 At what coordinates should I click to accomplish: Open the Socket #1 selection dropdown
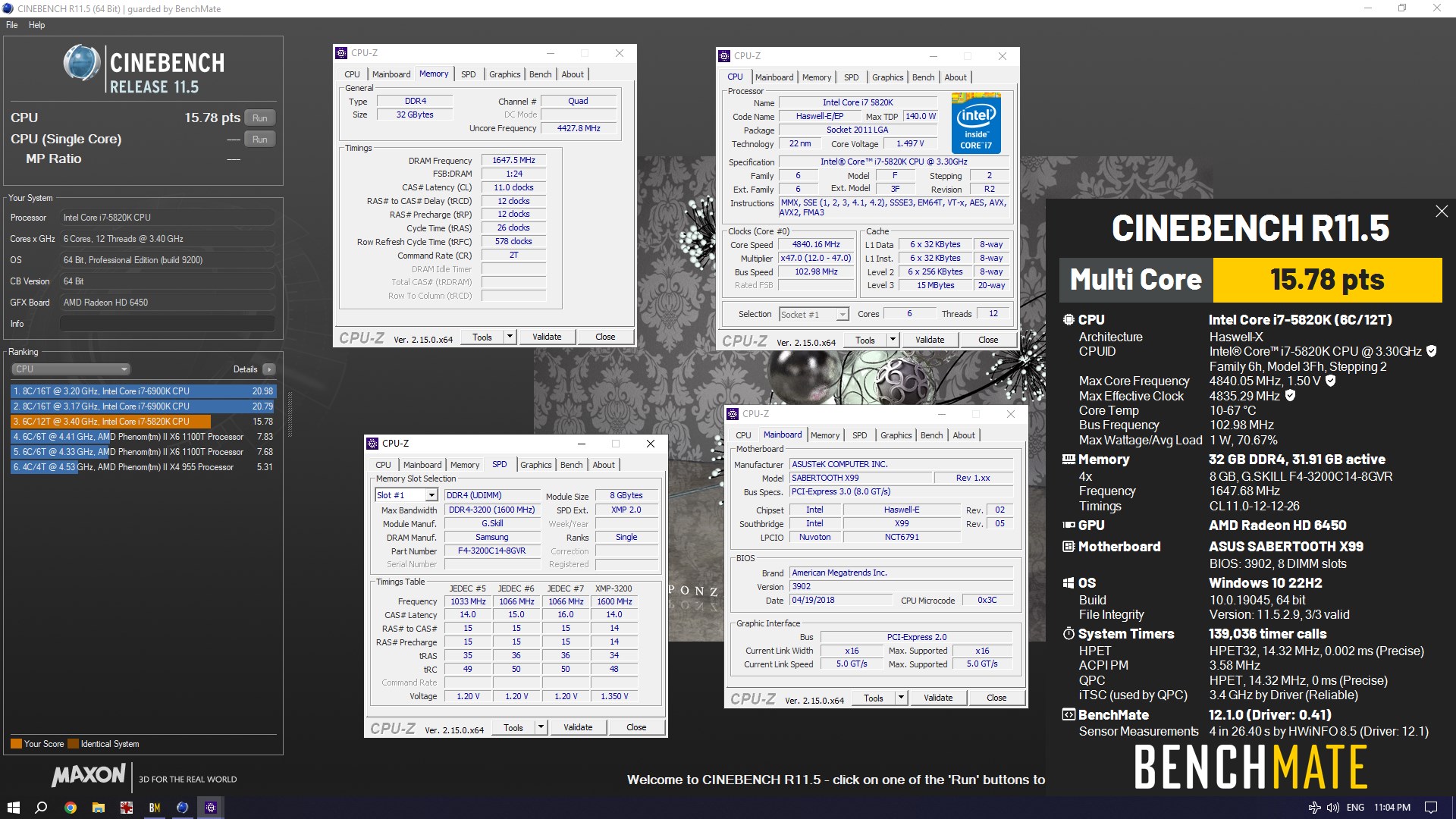(x=814, y=314)
